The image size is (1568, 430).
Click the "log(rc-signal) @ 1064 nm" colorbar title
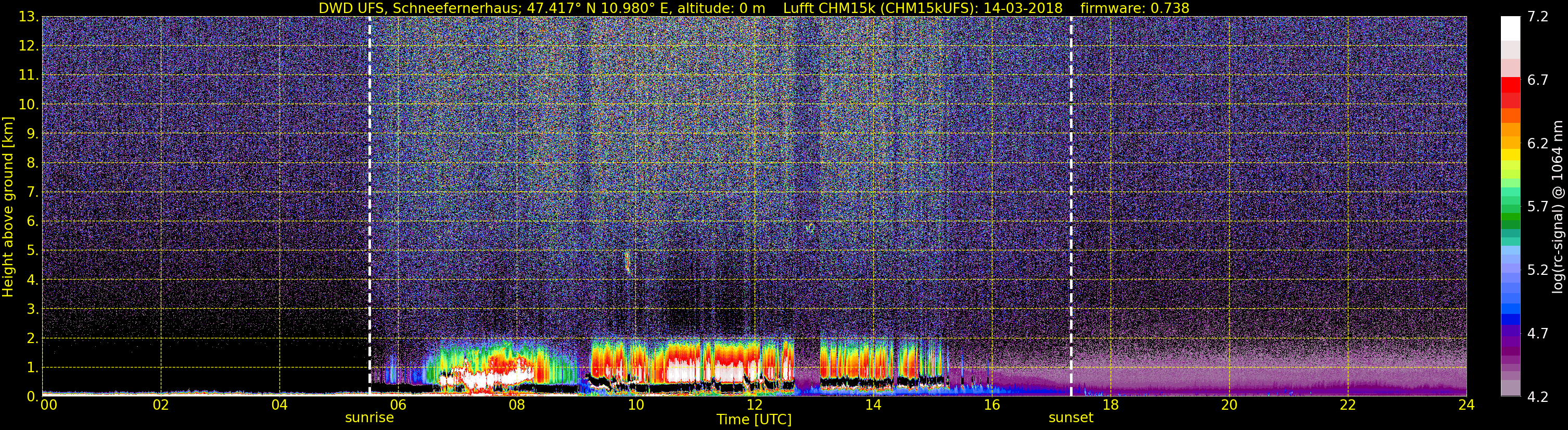pos(1559,207)
